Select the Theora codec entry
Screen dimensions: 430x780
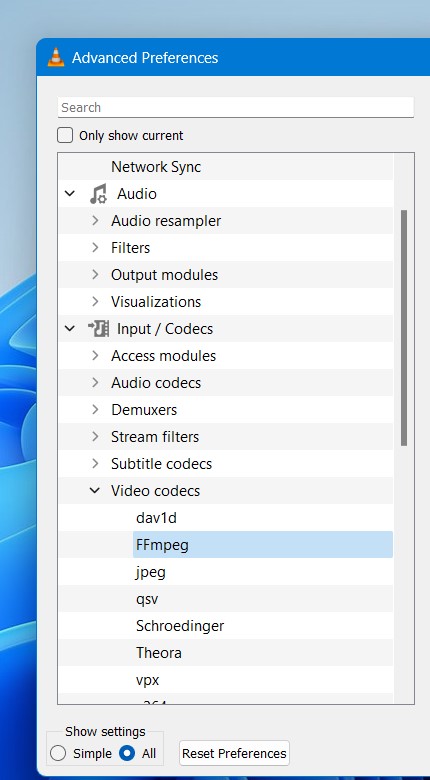(158, 653)
